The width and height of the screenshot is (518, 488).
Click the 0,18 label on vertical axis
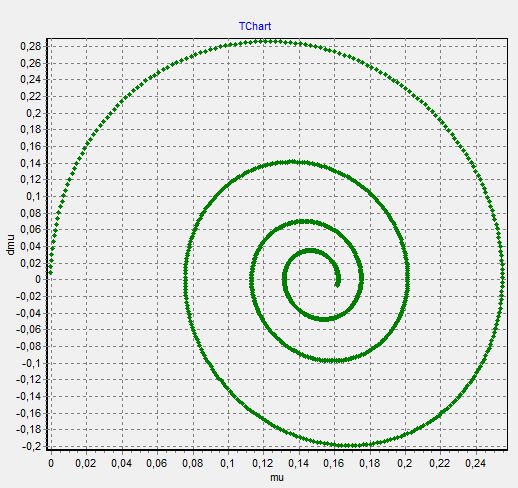pos(31,130)
